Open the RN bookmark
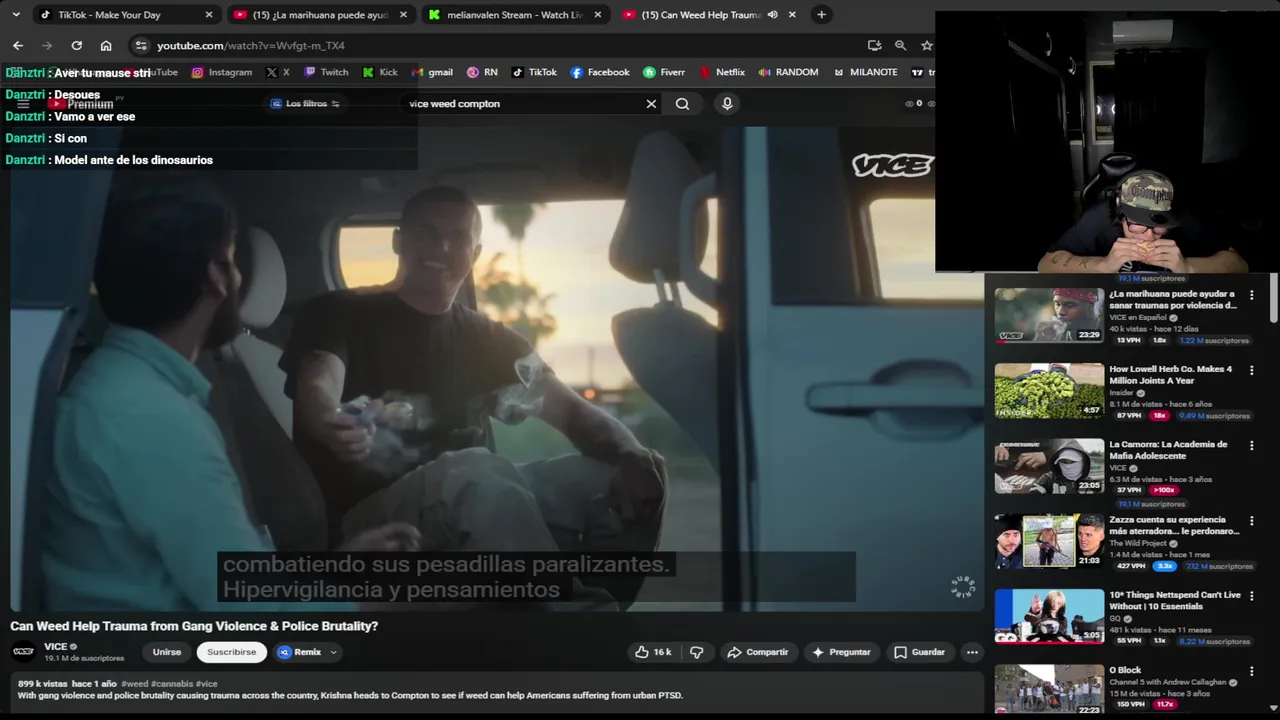This screenshot has width=1280, height=720. pos(482,72)
